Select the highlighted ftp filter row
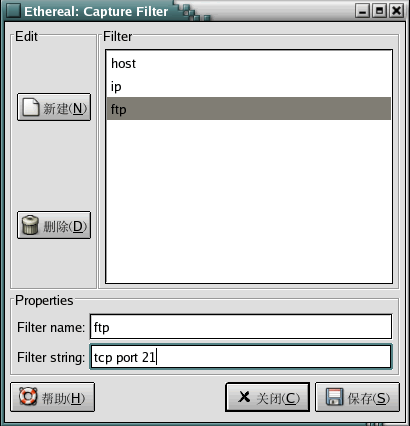 point(249,109)
